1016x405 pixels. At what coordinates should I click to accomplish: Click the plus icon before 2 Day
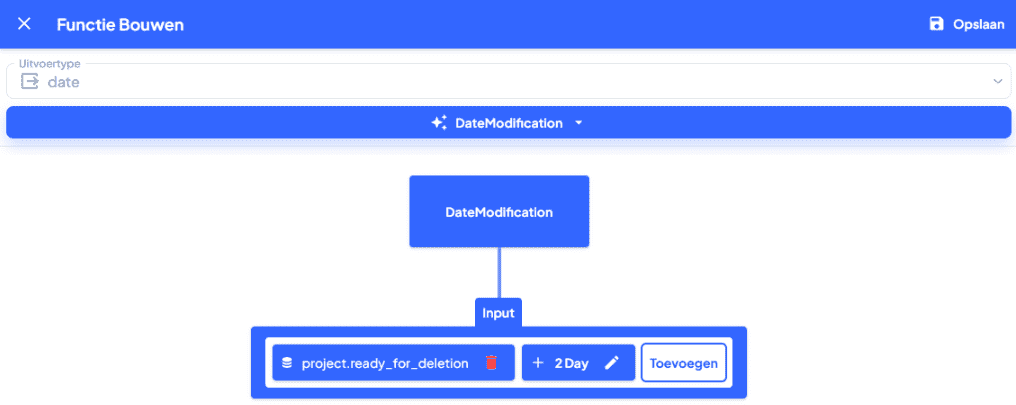tap(538, 363)
